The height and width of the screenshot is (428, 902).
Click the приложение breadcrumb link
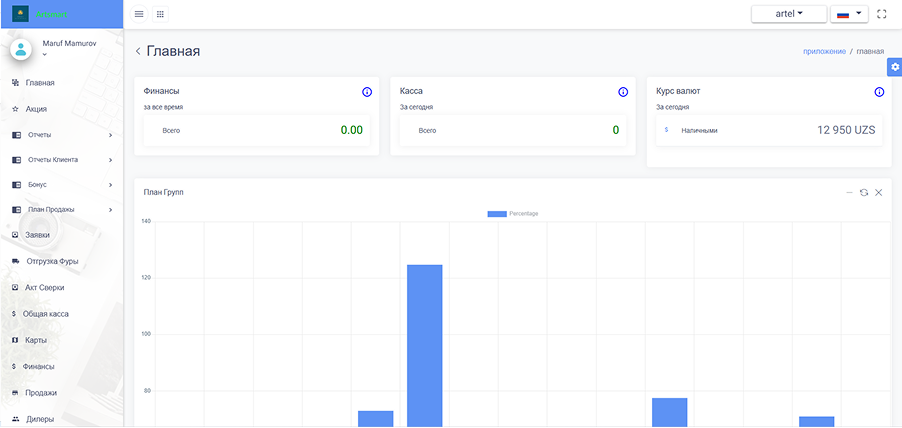pos(824,51)
